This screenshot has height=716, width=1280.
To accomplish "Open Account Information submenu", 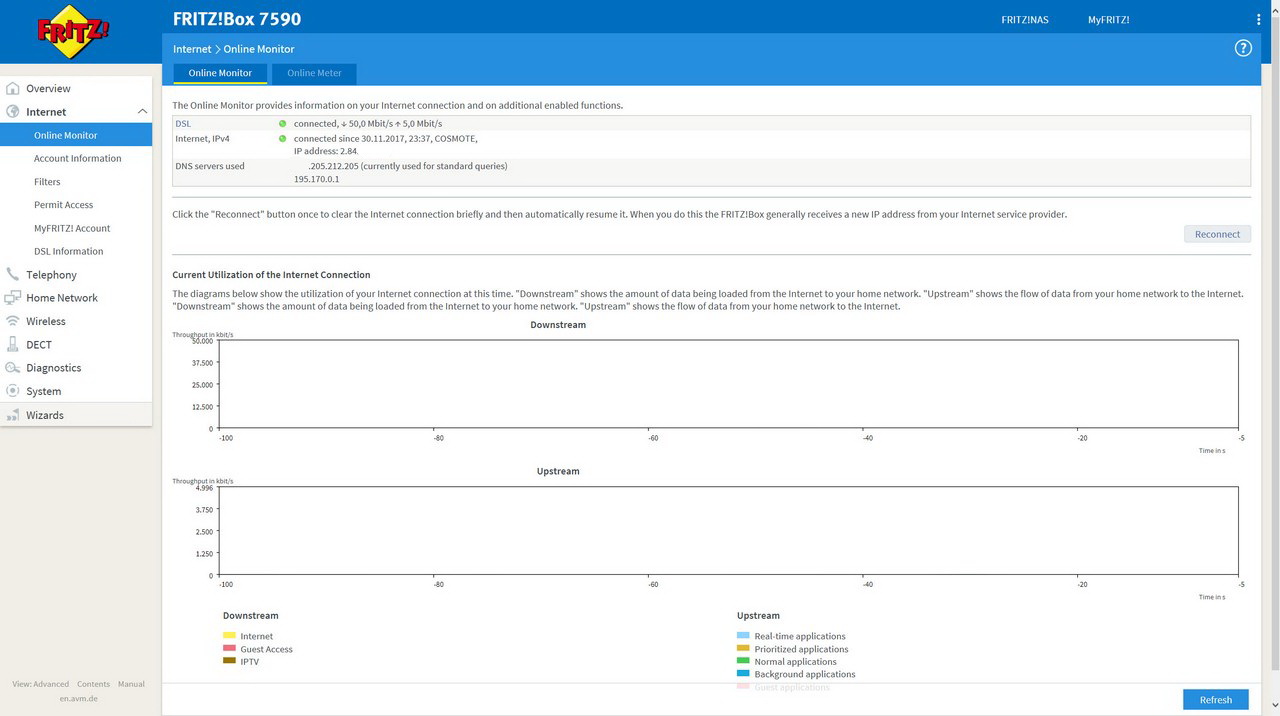I will [x=77, y=158].
